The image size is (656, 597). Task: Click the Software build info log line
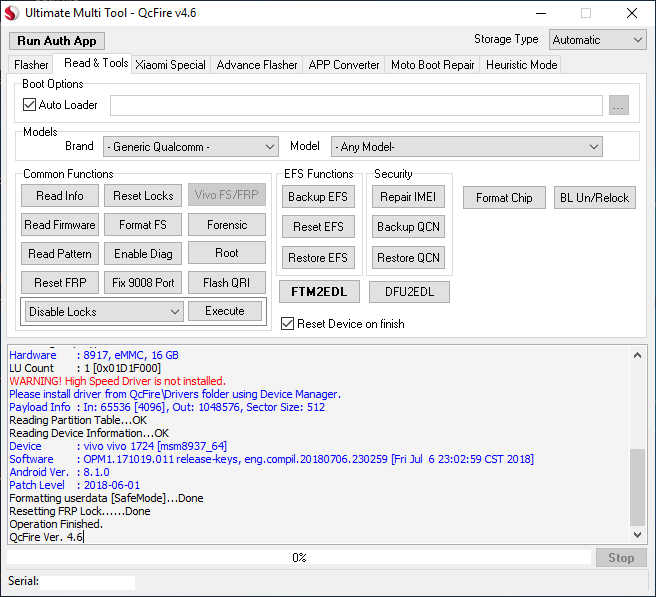point(272,459)
